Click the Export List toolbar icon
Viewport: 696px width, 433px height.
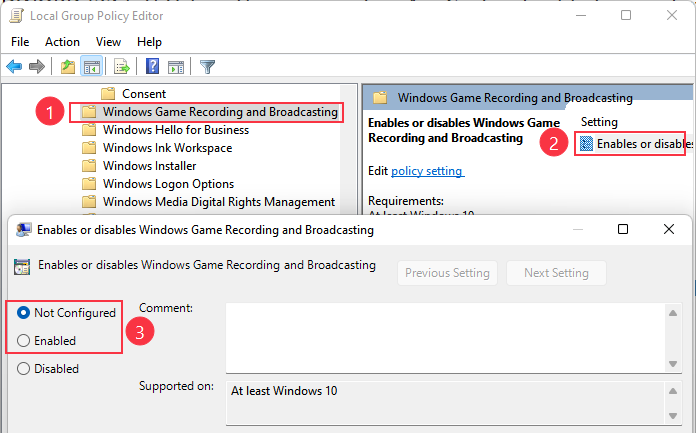(122, 67)
